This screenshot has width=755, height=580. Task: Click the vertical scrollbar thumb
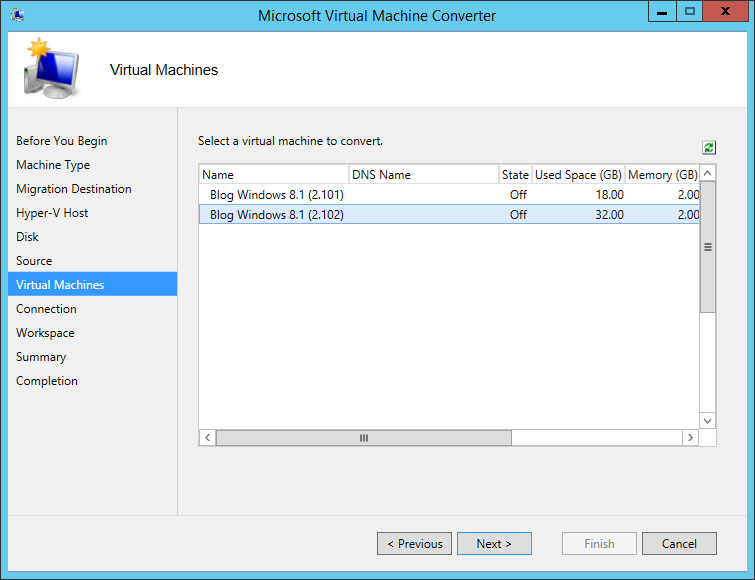707,247
